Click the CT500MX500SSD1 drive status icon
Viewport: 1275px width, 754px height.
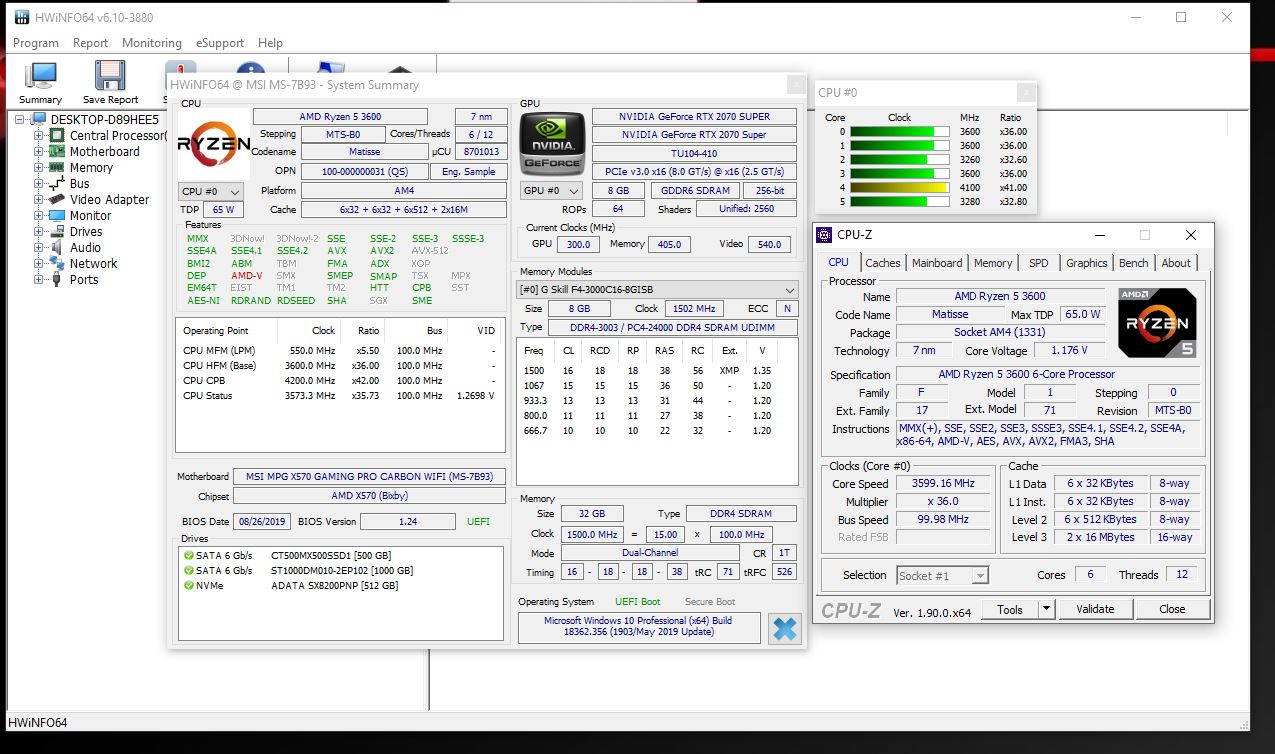(x=188, y=555)
